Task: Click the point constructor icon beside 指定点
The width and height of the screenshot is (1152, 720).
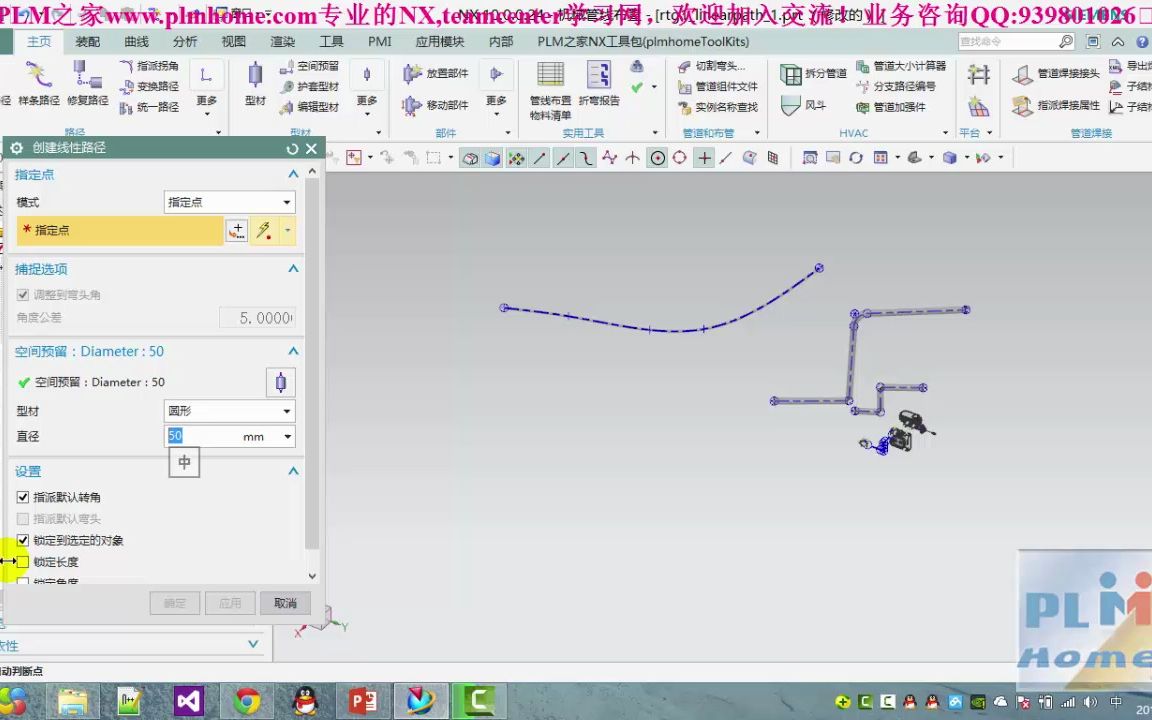Action: click(237, 231)
